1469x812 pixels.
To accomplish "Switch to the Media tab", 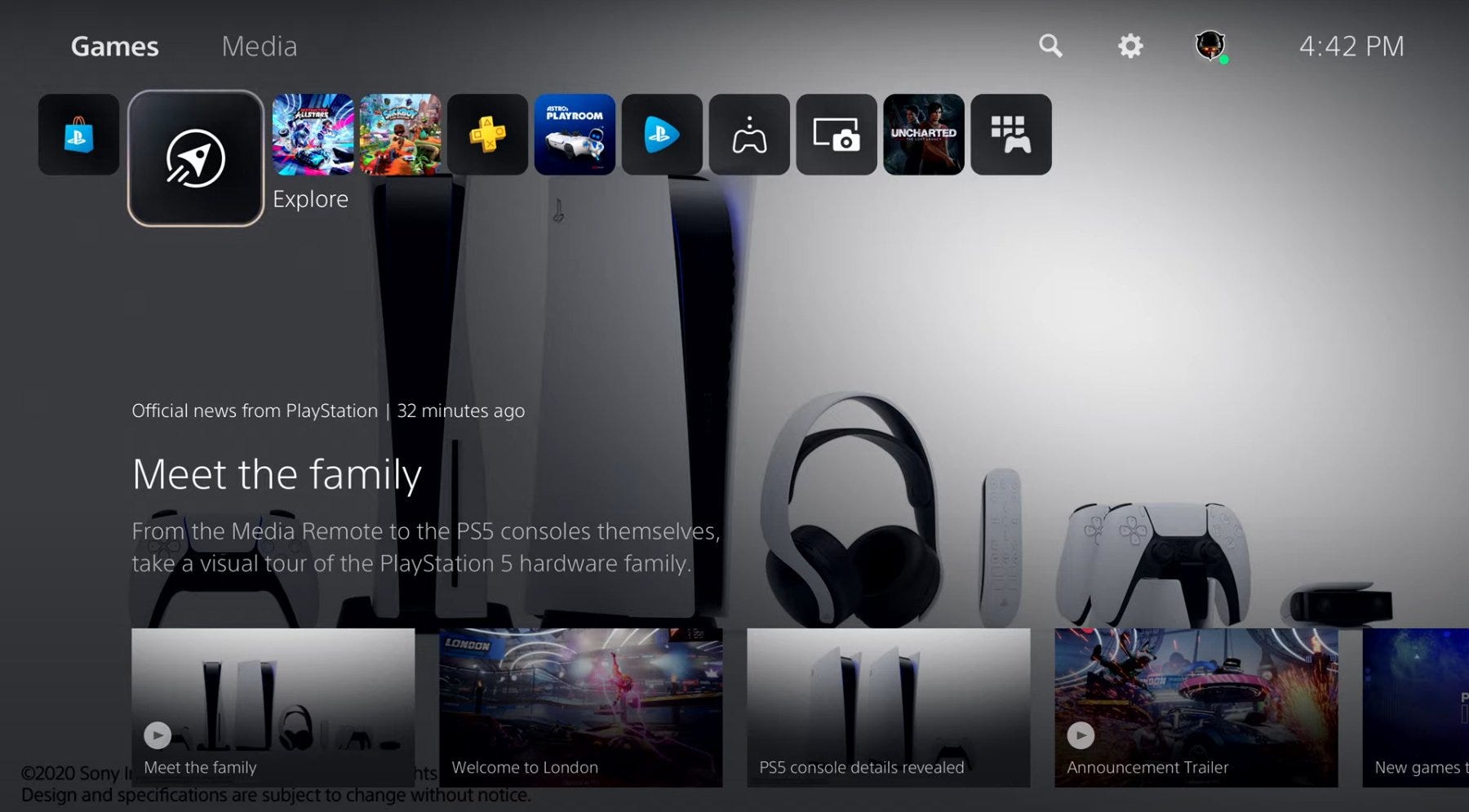I will point(259,46).
